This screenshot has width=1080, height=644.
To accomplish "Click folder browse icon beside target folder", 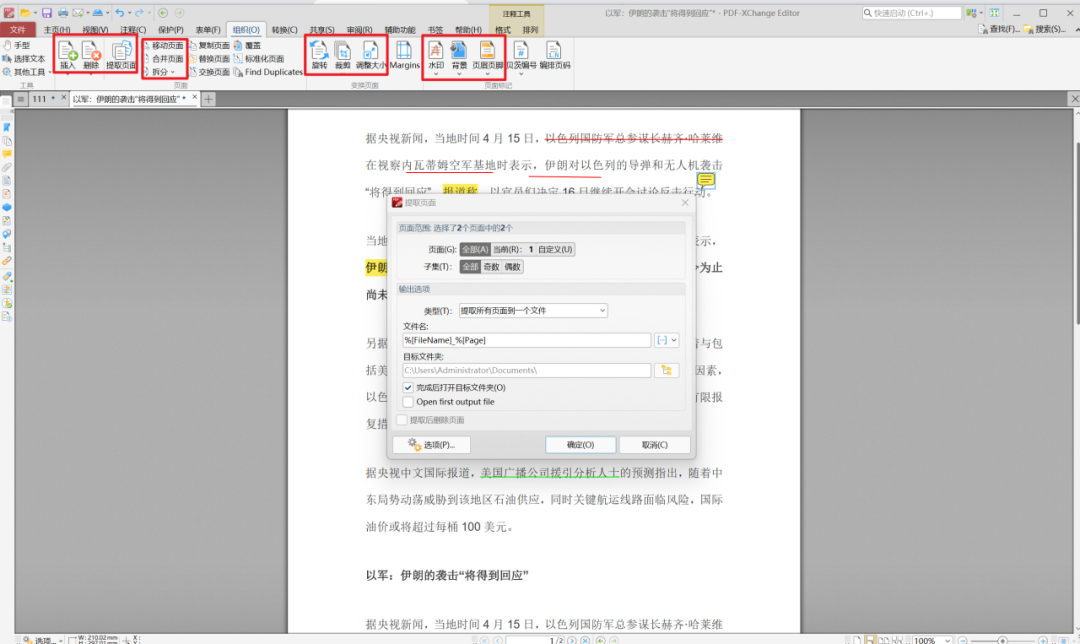I will tap(666, 371).
